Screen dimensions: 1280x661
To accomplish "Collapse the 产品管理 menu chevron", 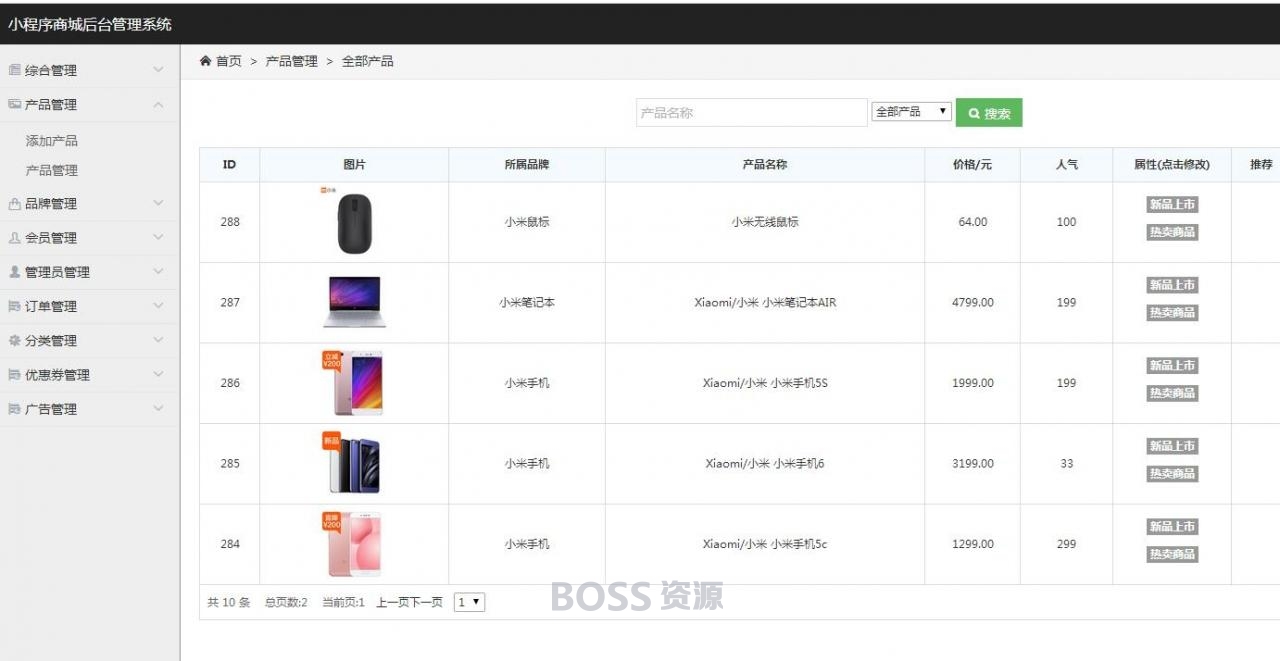I will (x=158, y=104).
